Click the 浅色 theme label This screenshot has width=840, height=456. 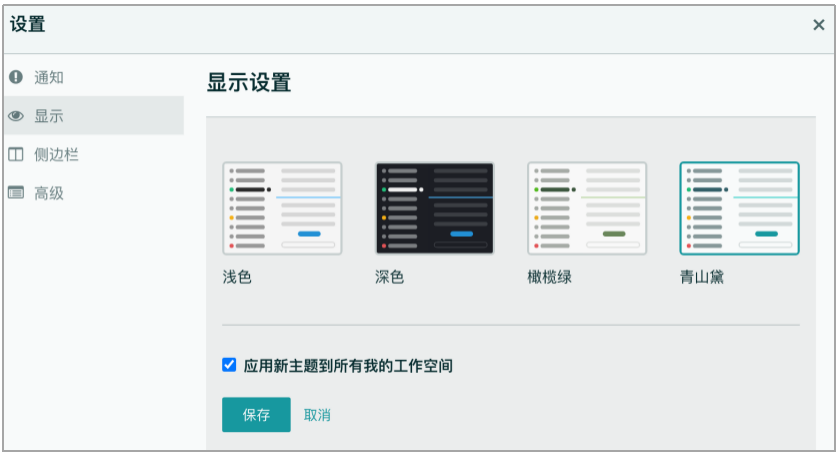237,277
